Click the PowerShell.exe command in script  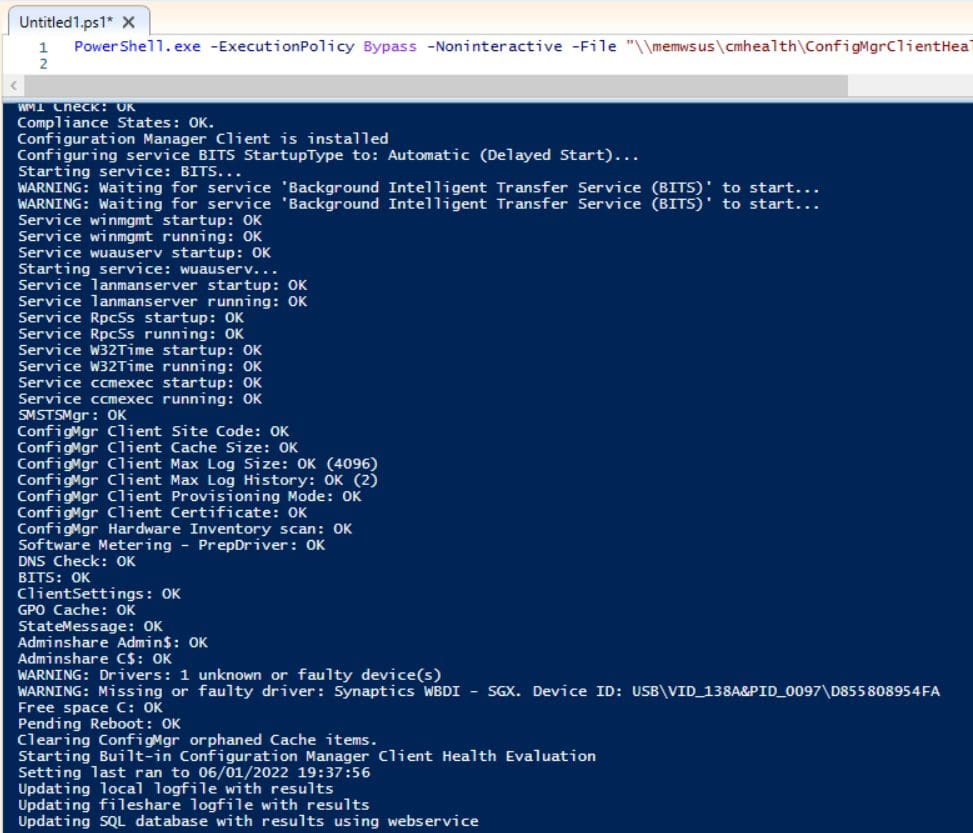(137, 47)
